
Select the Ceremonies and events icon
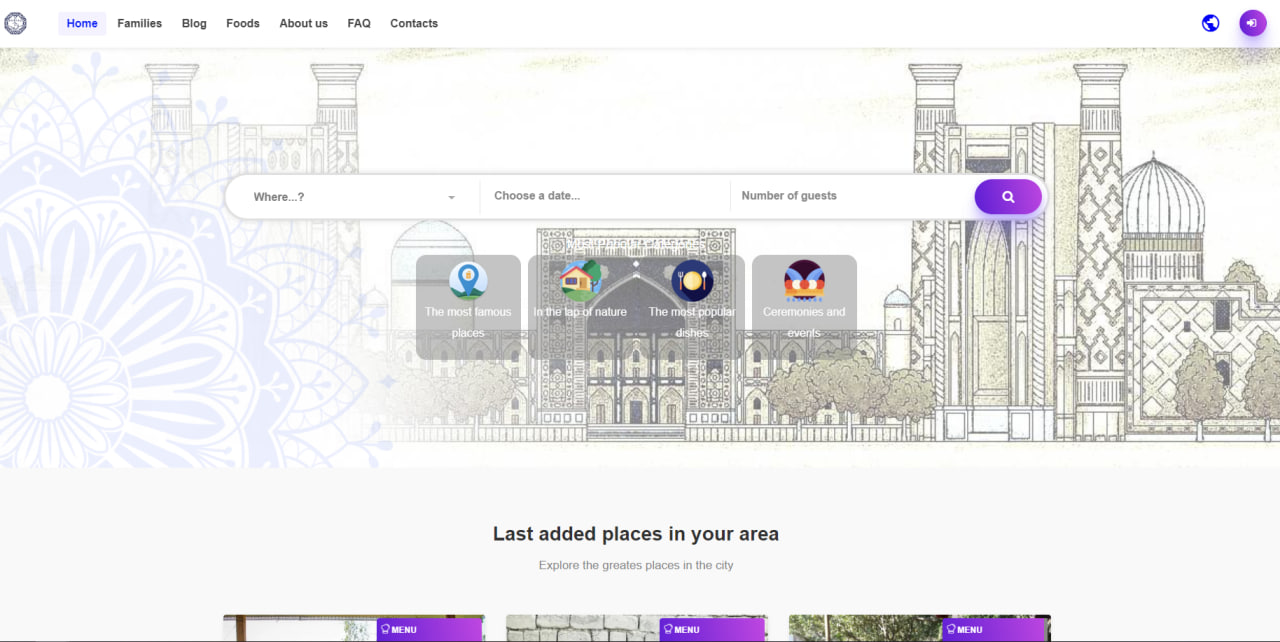804,281
